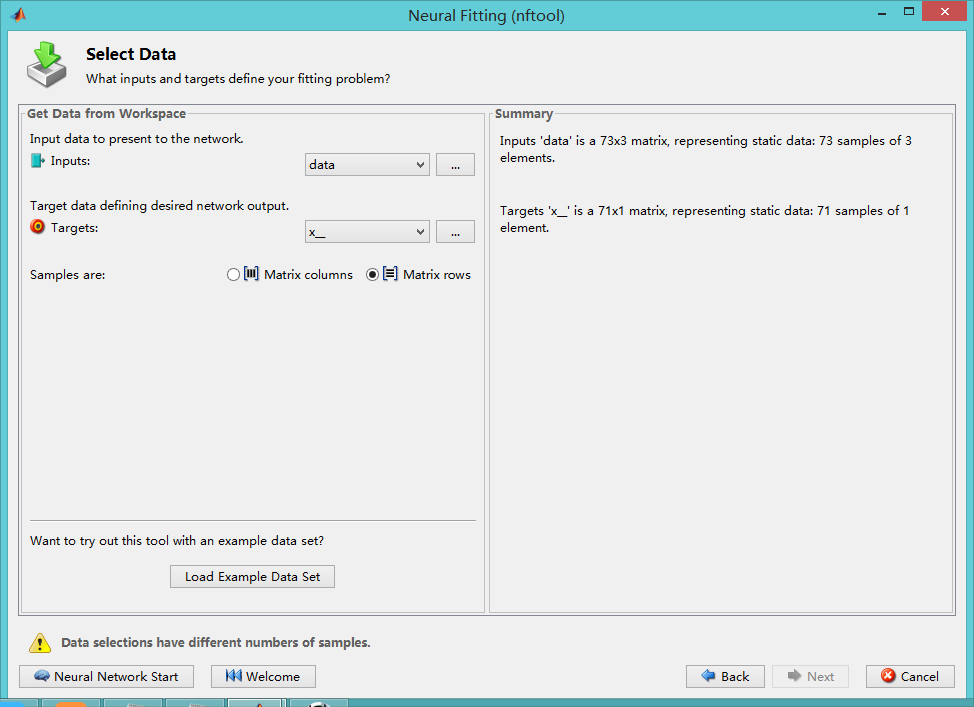974x707 pixels.
Task: Browse for Inputs with ellipsis button
Action: point(455,165)
